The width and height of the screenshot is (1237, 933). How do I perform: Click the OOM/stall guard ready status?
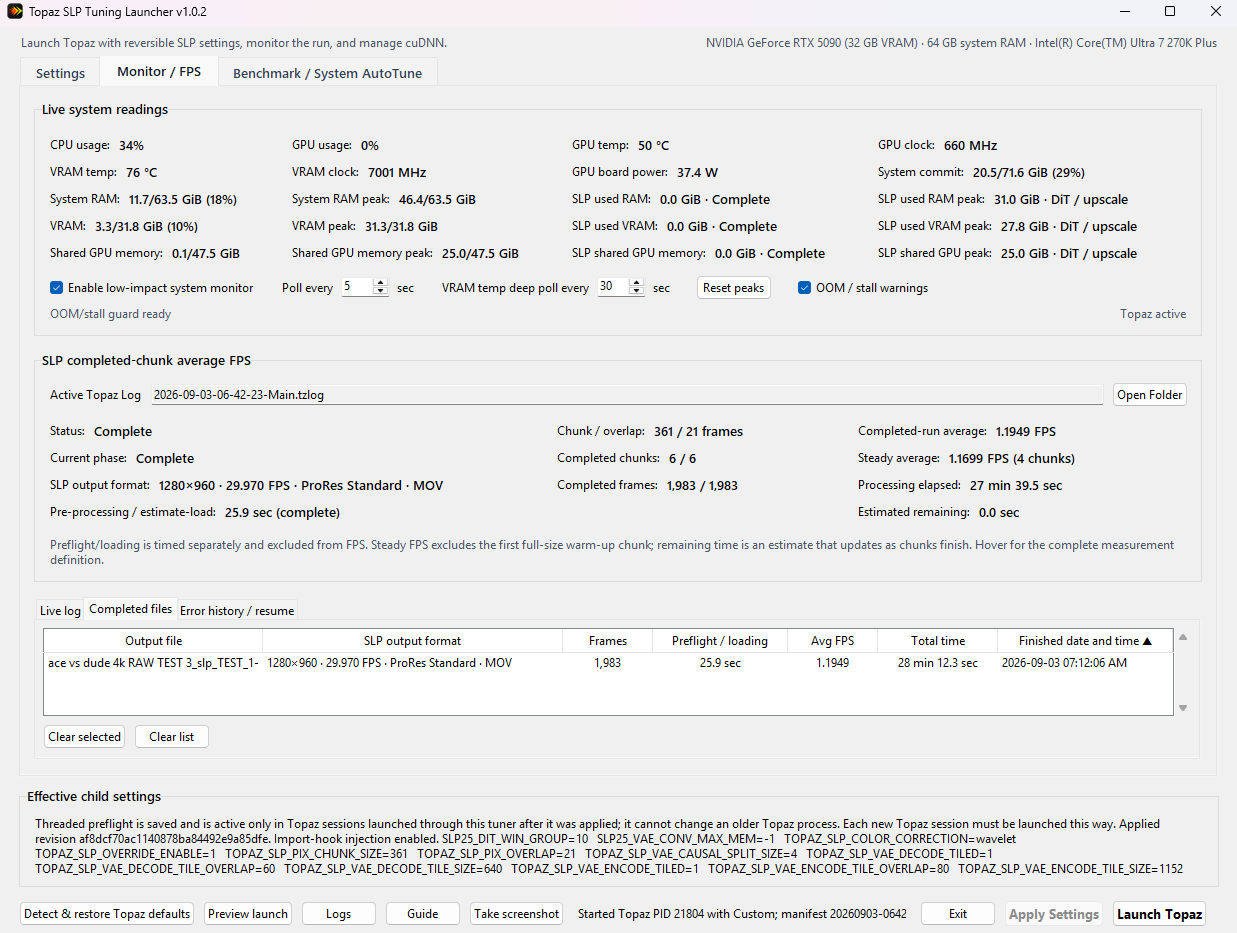[x=110, y=314]
